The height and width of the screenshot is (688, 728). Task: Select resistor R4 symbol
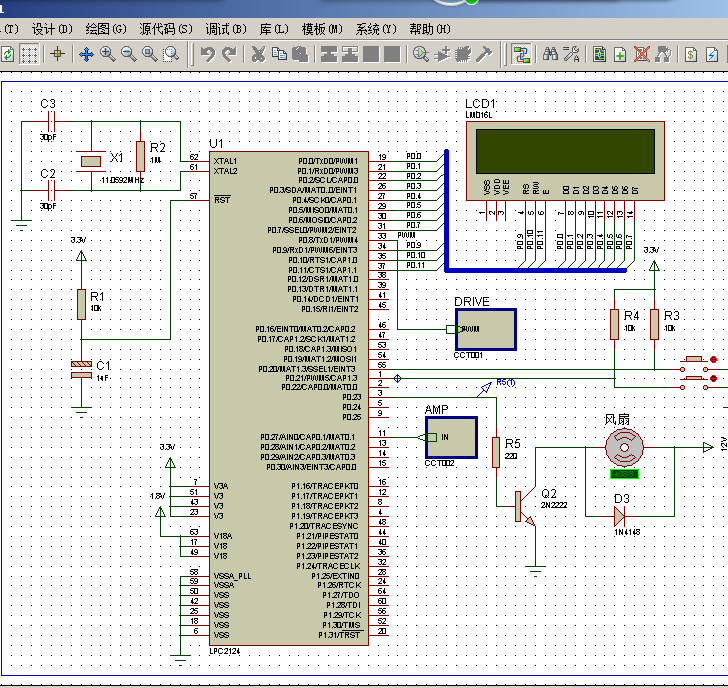tap(614, 325)
